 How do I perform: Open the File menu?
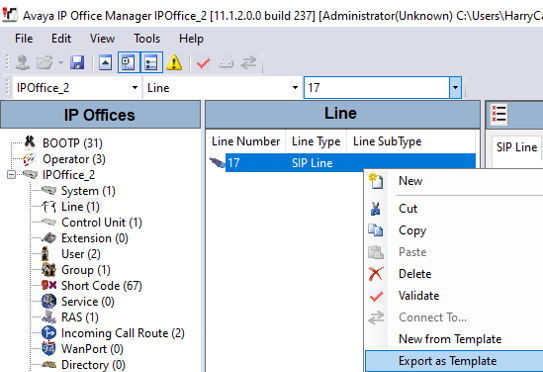(x=24, y=38)
